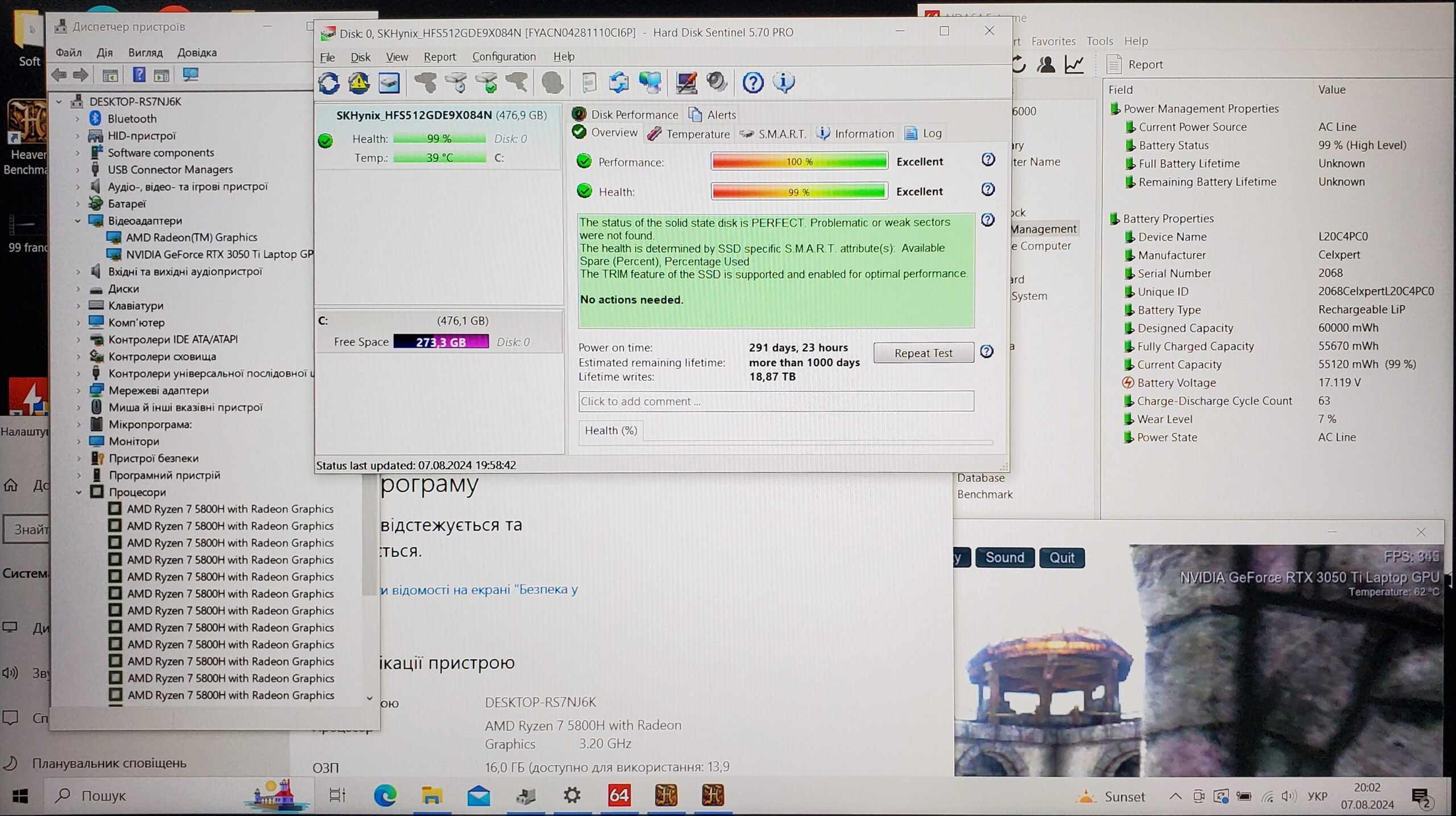Collapse the Процесори tree node
The width and height of the screenshot is (1456, 816).
tap(78, 492)
